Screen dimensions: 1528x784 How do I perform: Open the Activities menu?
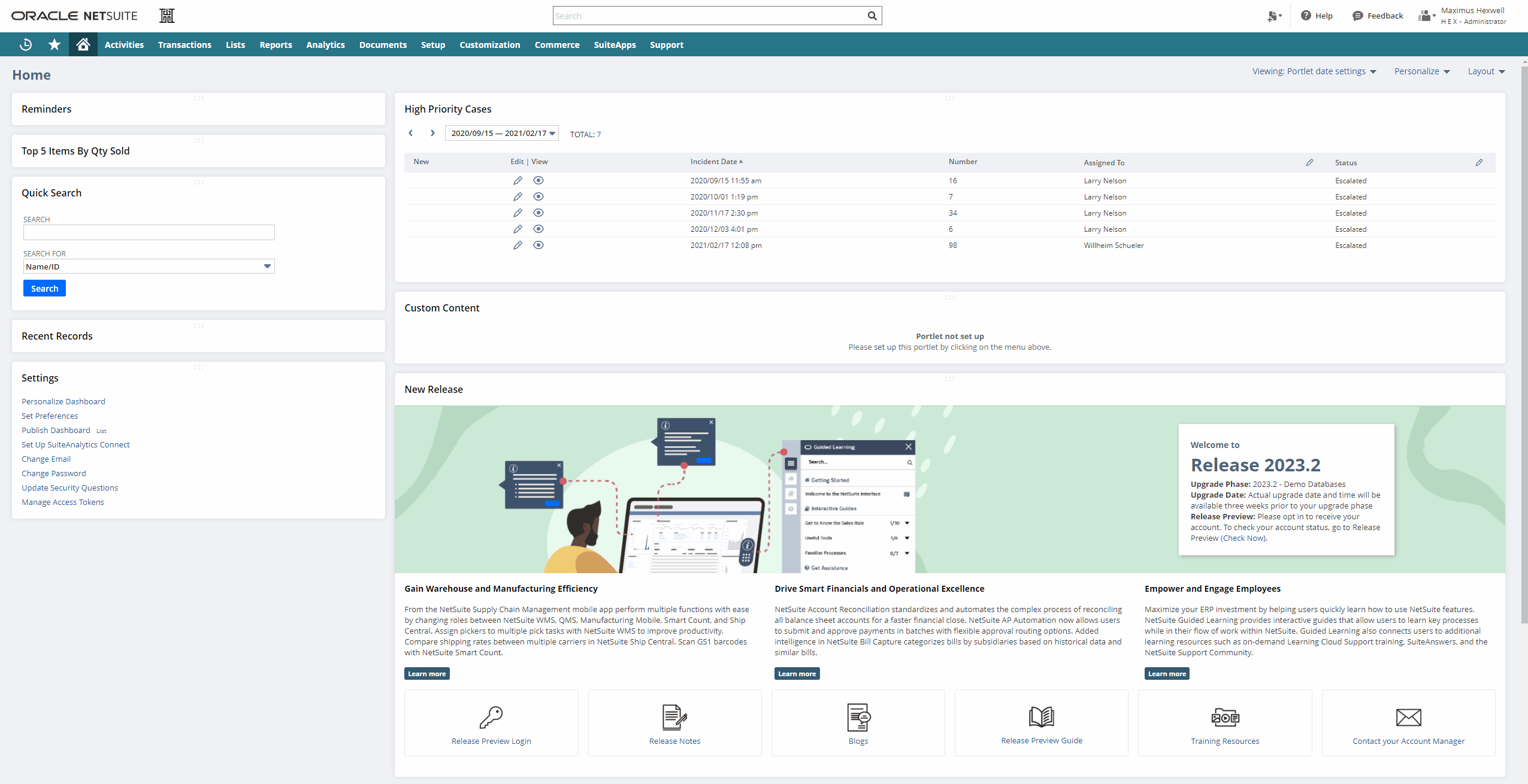pos(124,45)
